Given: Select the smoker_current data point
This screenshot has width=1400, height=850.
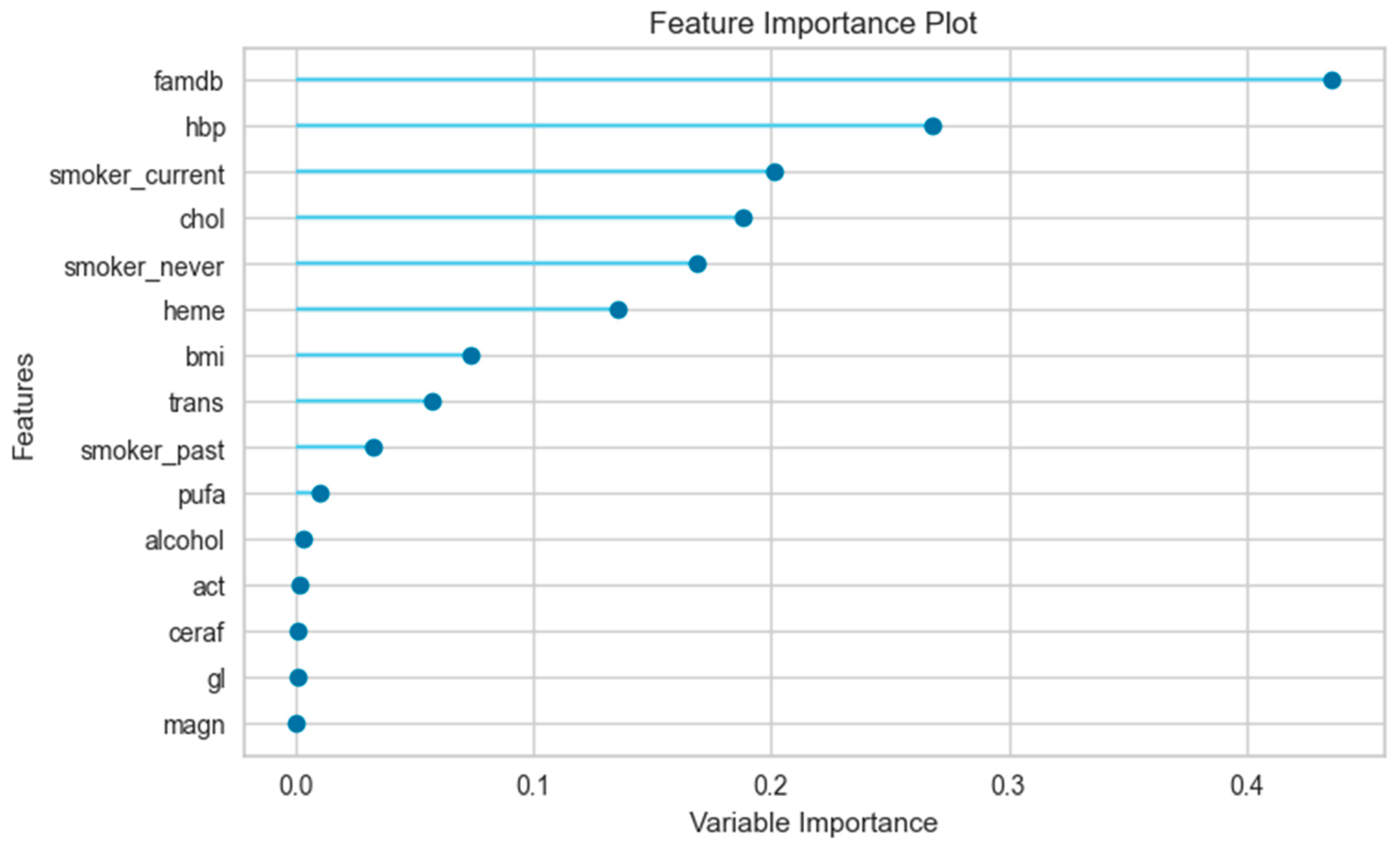Looking at the screenshot, I should click(775, 172).
